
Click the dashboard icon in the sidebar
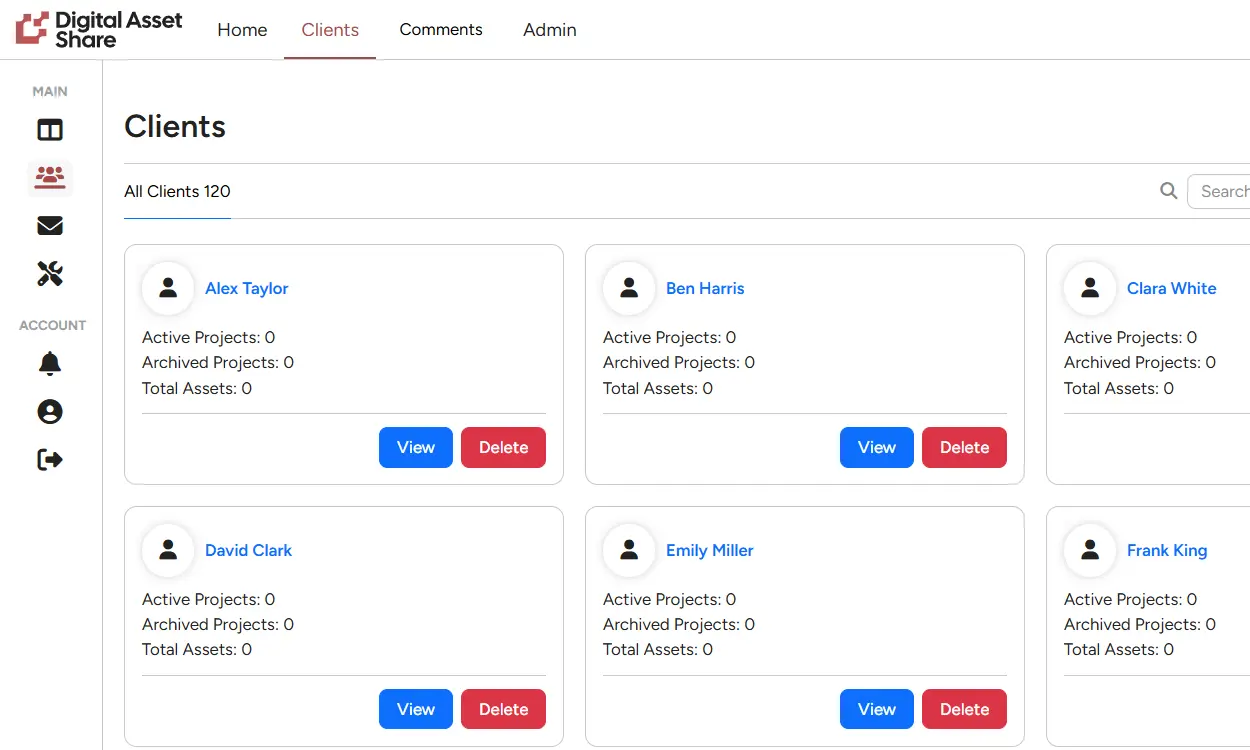click(x=50, y=130)
